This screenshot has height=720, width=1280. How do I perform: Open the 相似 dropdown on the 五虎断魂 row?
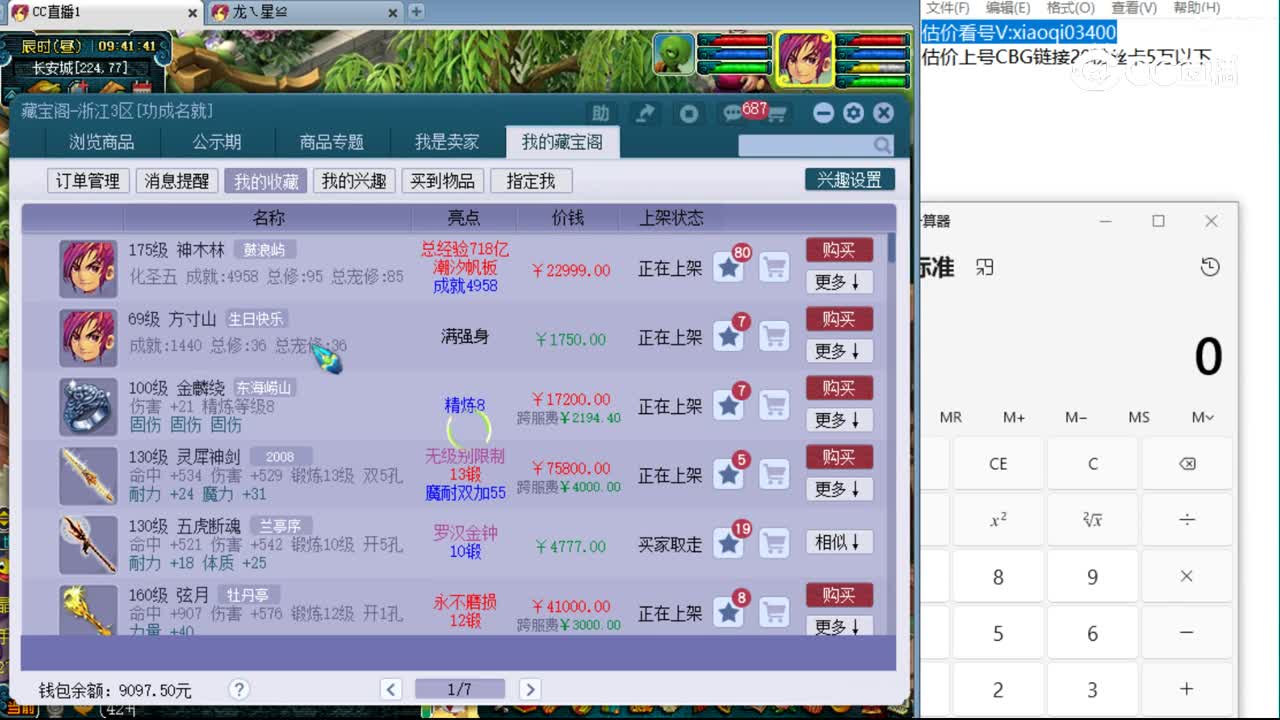[839, 542]
